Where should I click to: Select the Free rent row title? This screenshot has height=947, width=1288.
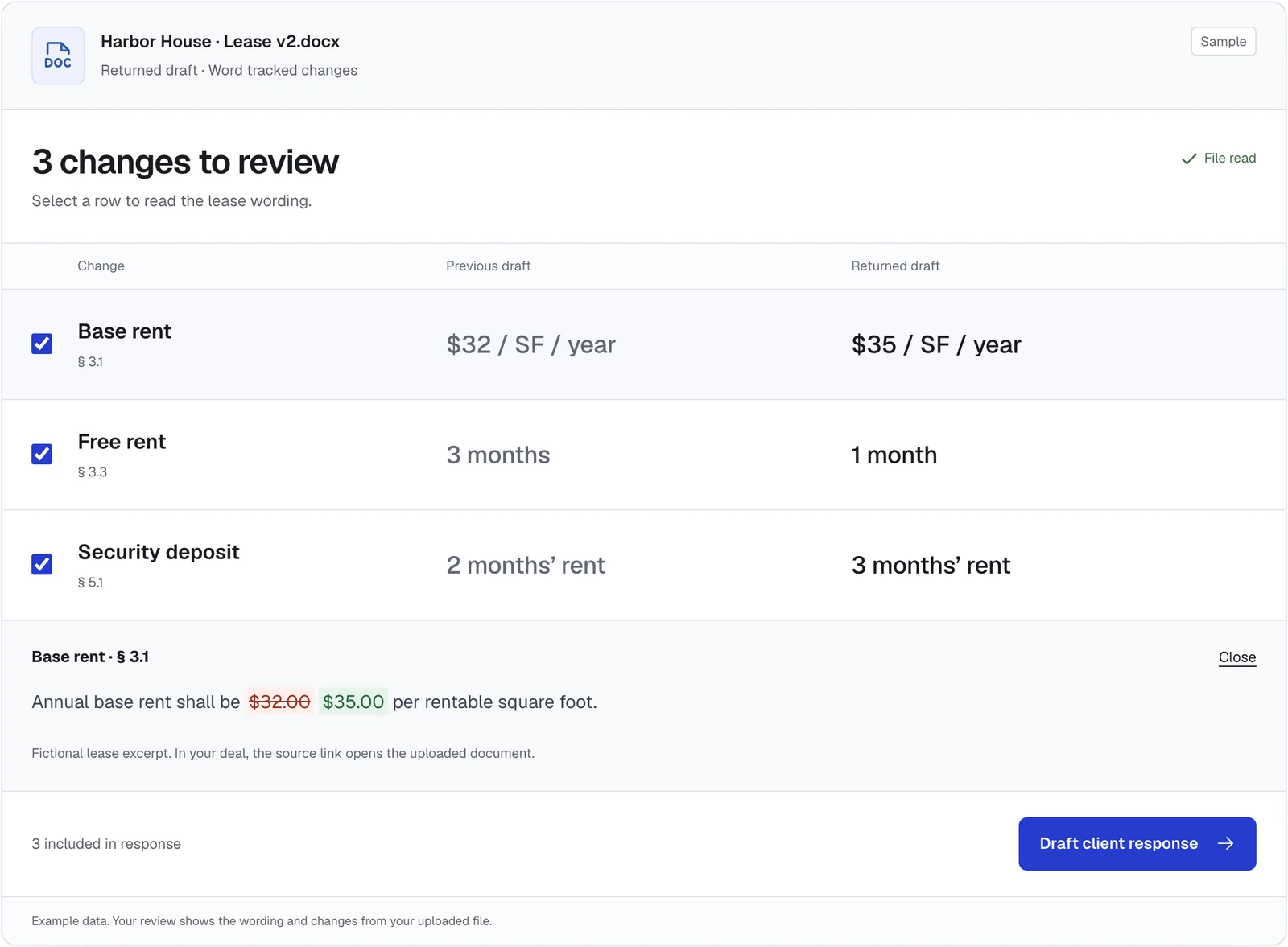(x=122, y=442)
